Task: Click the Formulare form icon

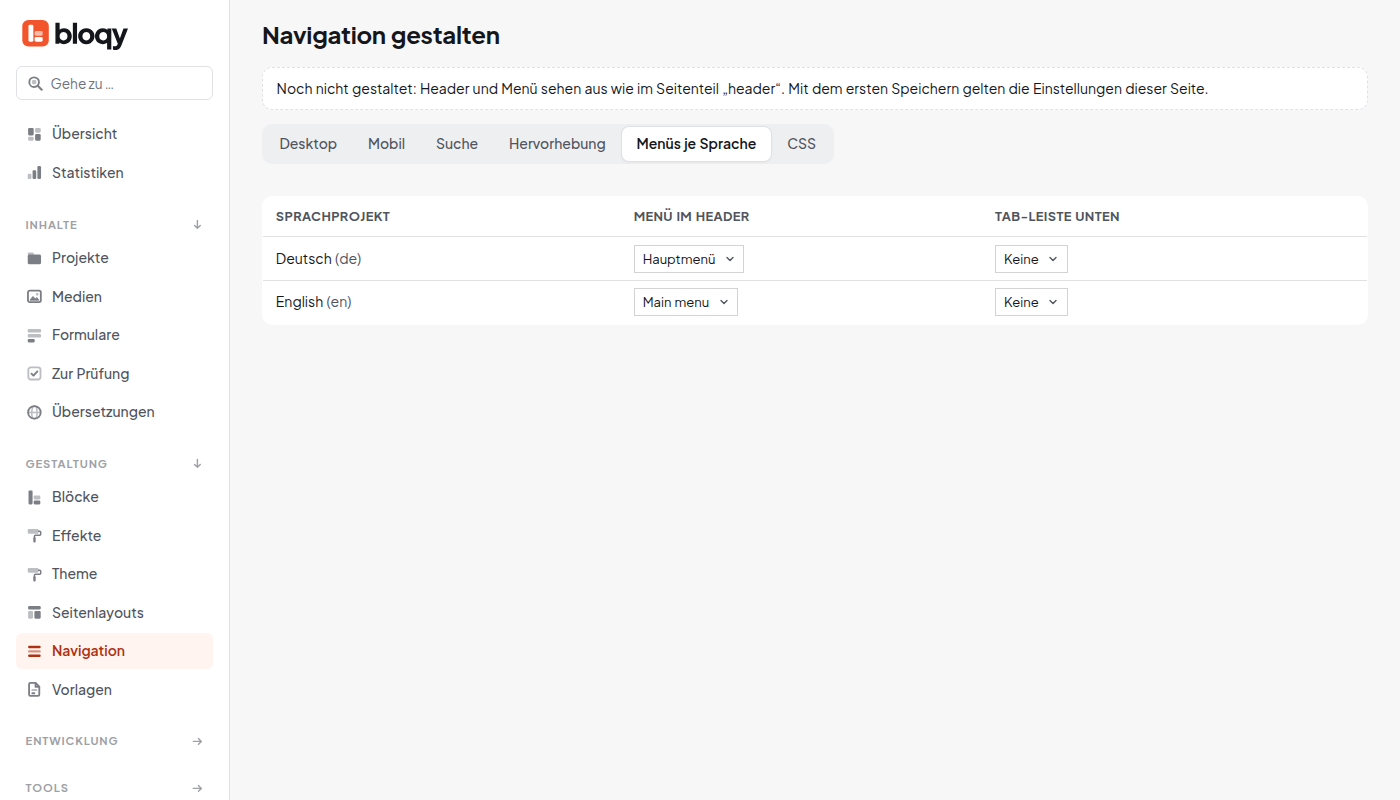Action: (x=34, y=335)
